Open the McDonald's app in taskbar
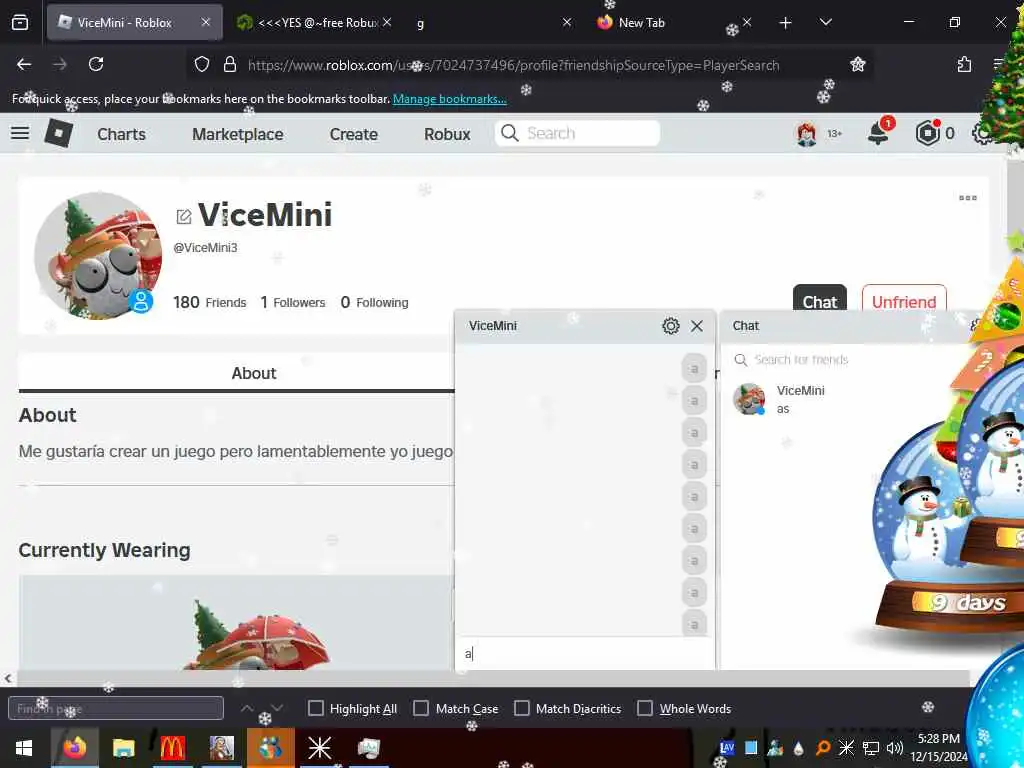Viewport: 1024px width, 768px height. coord(172,748)
